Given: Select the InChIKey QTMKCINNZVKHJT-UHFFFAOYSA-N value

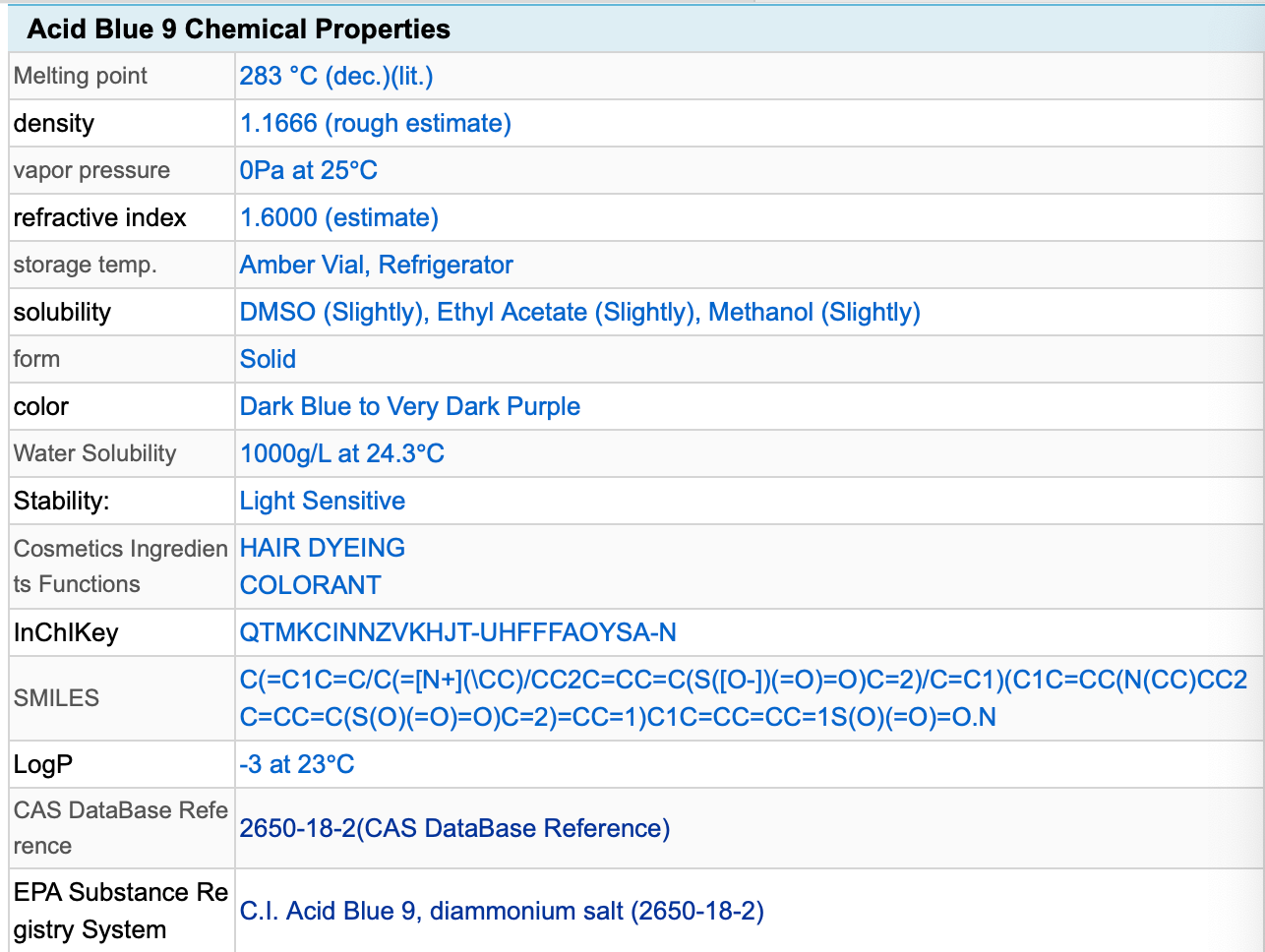Looking at the screenshot, I should [458, 632].
